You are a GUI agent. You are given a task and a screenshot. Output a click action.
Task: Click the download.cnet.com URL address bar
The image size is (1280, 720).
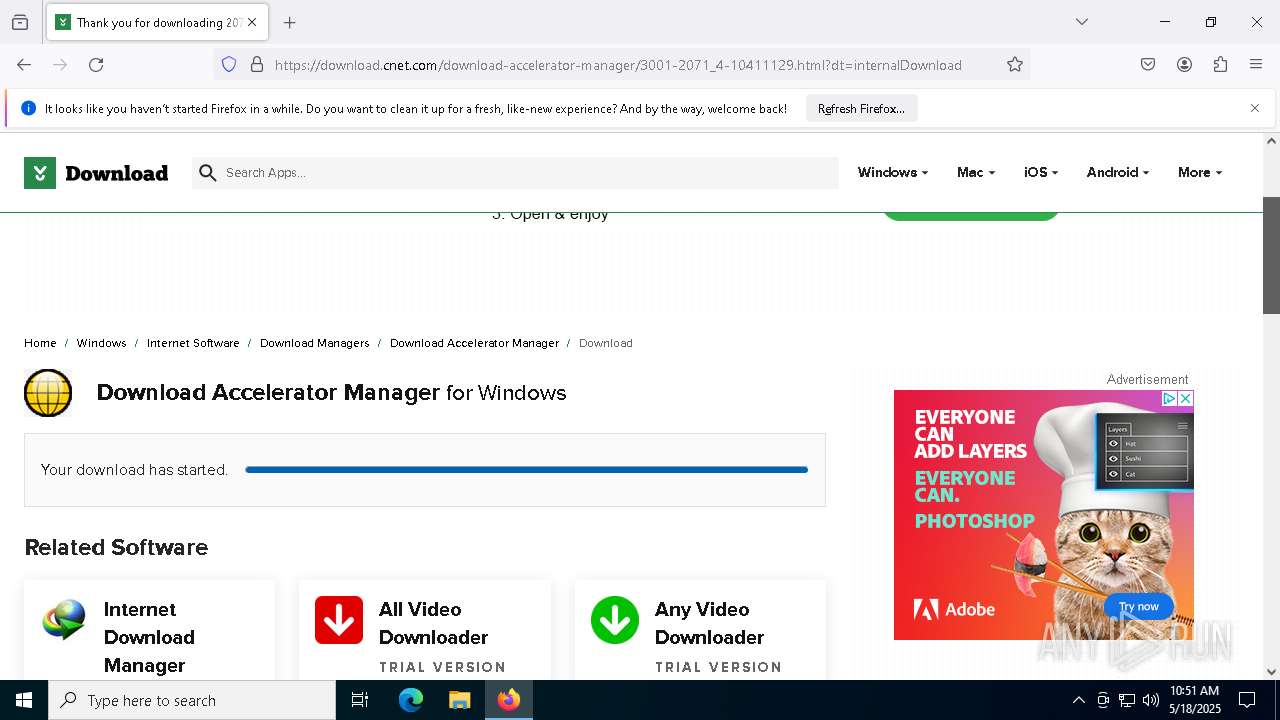coord(618,65)
